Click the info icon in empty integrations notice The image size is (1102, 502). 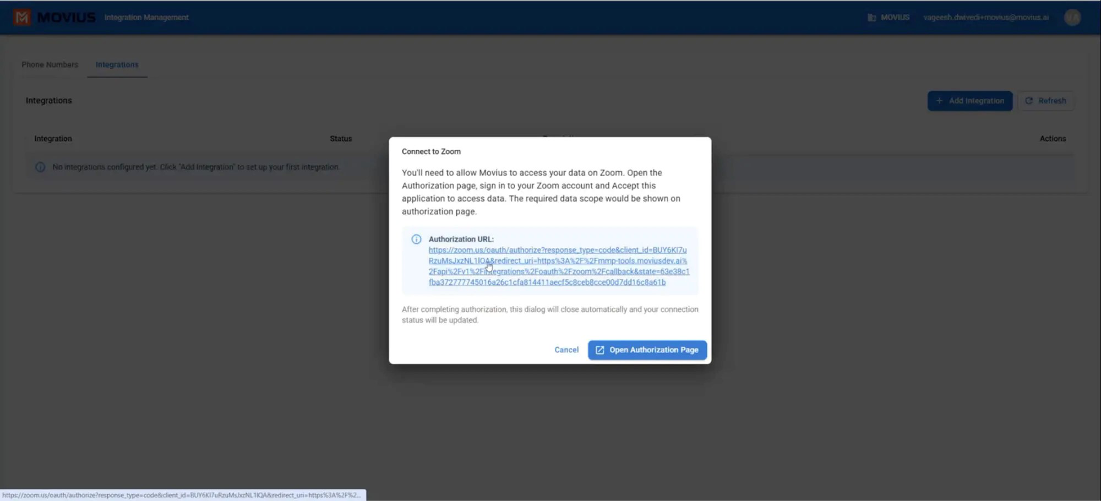[x=40, y=167]
